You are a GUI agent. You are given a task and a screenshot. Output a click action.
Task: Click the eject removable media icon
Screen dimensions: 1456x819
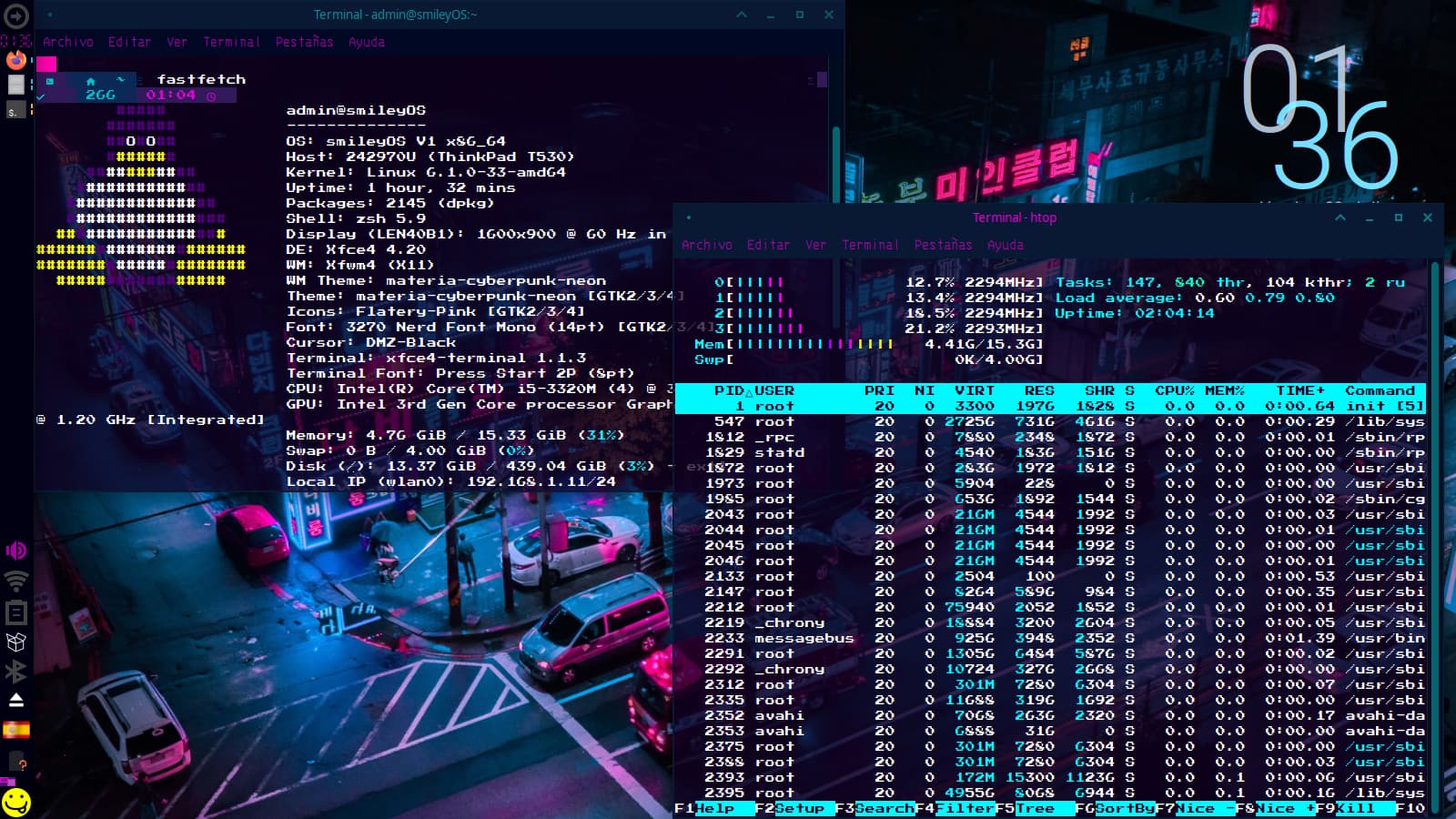coord(16,700)
